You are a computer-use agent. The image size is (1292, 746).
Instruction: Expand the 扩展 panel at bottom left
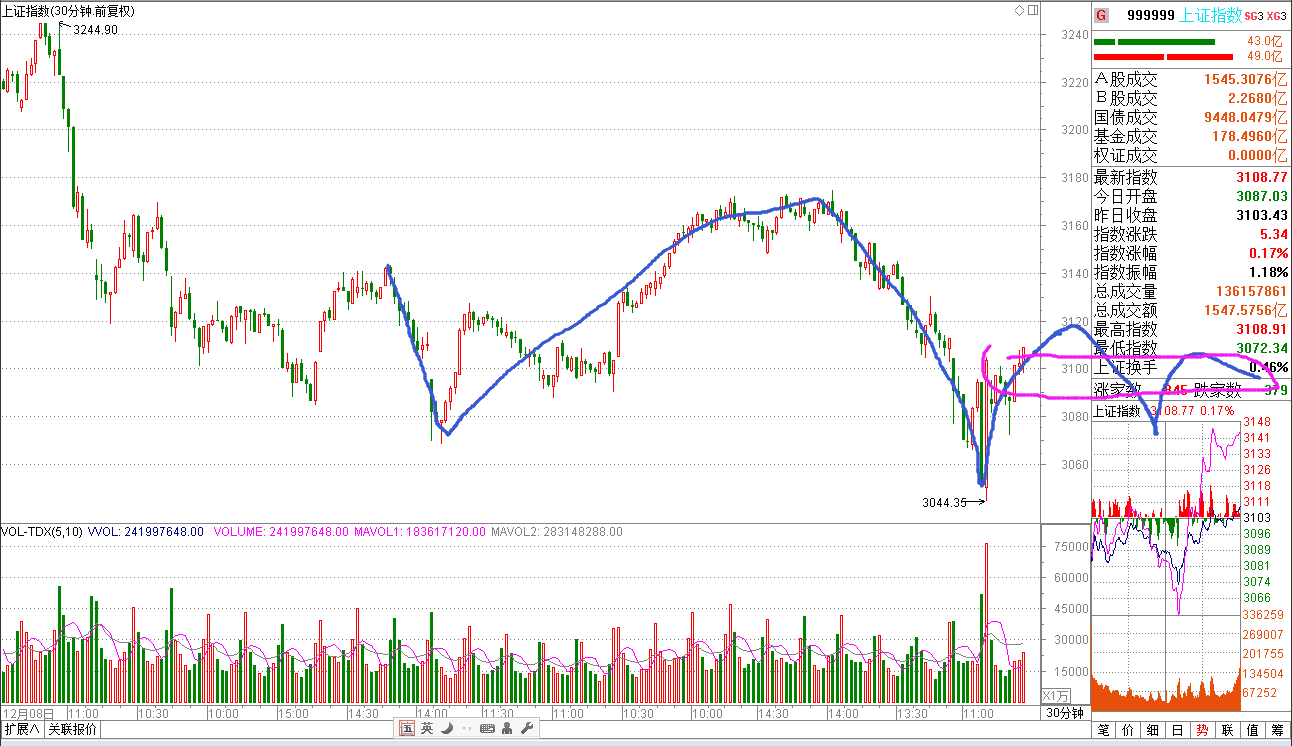(22, 730)
